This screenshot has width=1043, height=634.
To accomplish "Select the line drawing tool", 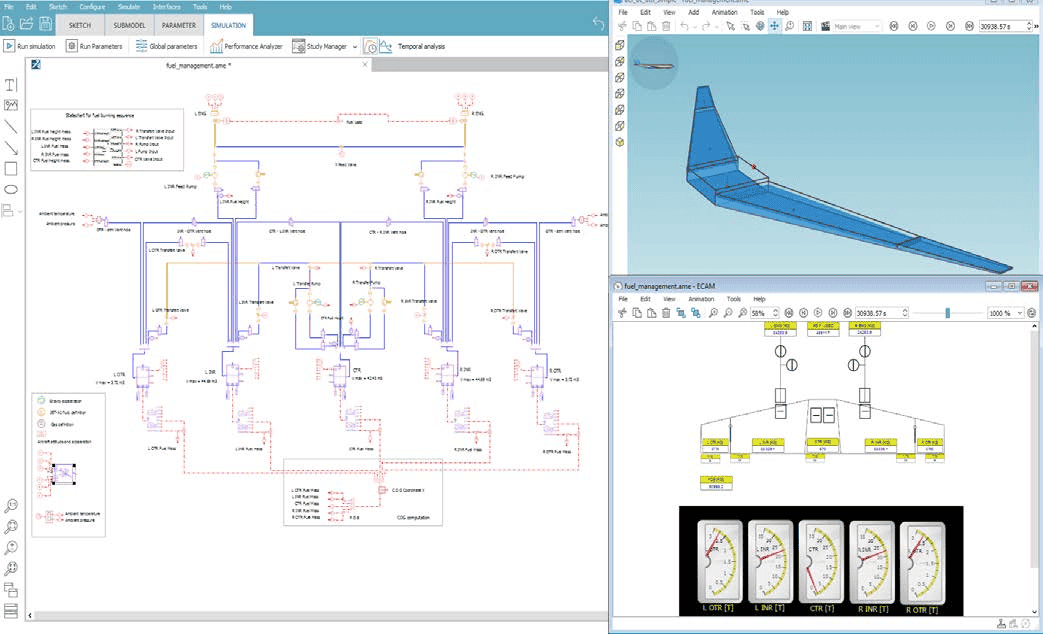I will click(11, 126).
